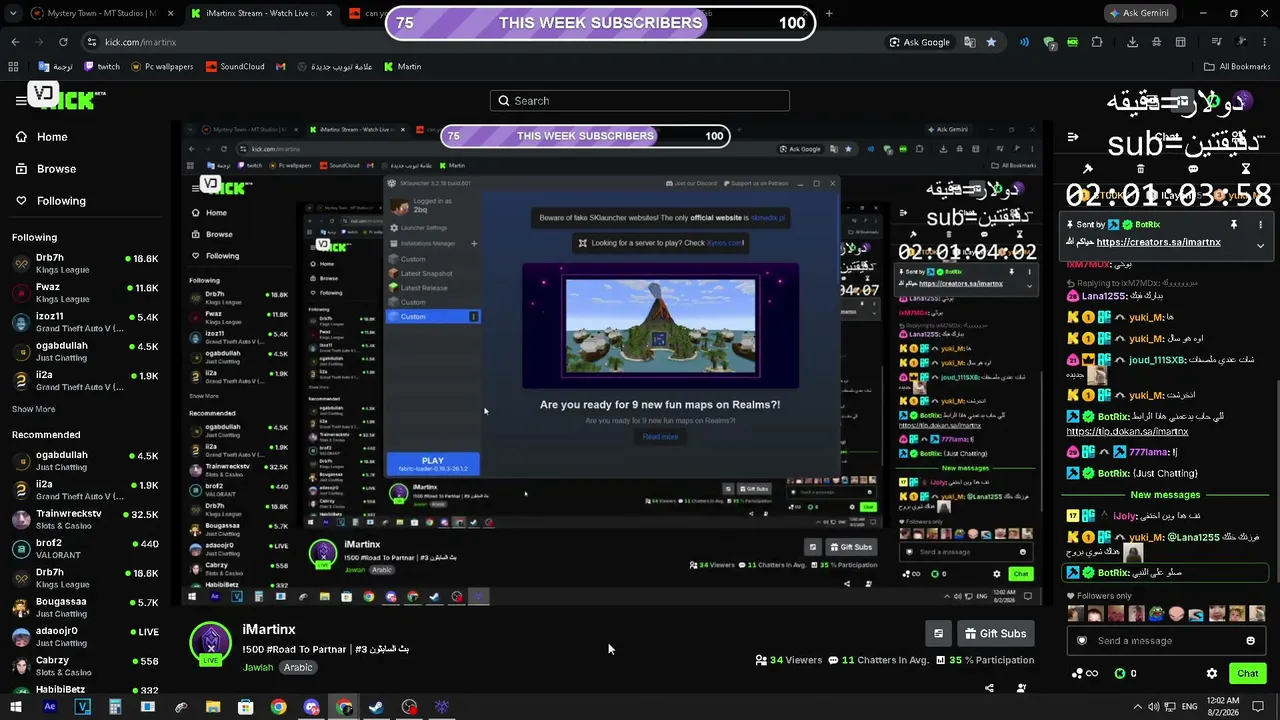Click the share stream icon
This screenshot has width=1280, height=720.
pos(989,688)
